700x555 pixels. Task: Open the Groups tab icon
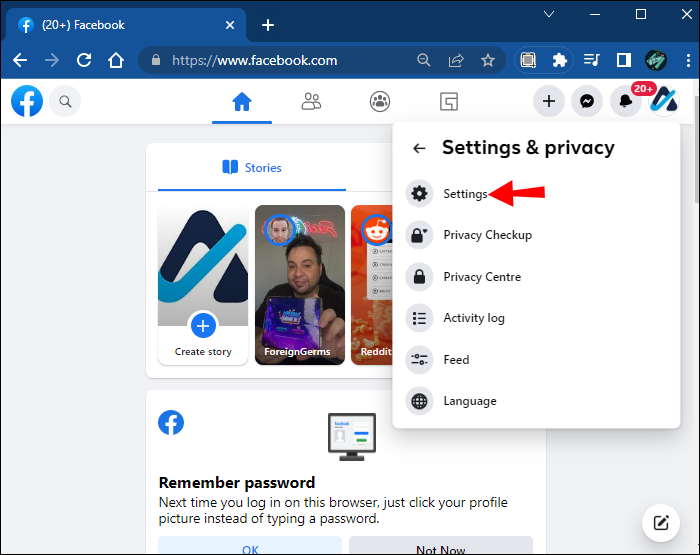[380, 102]
